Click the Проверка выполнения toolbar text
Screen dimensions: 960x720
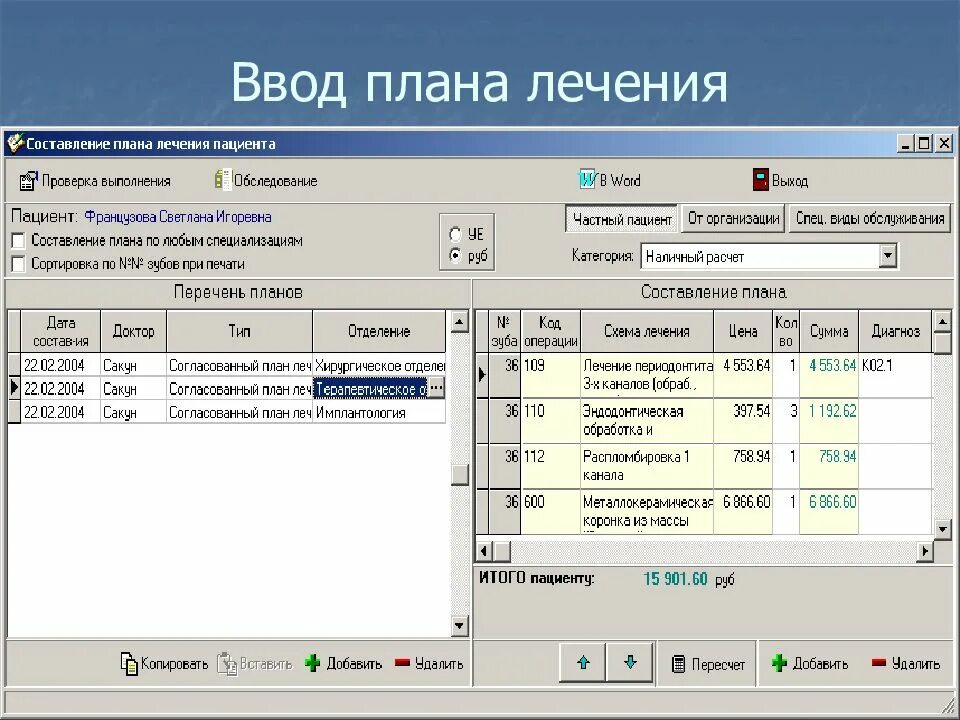pos(106,181)
